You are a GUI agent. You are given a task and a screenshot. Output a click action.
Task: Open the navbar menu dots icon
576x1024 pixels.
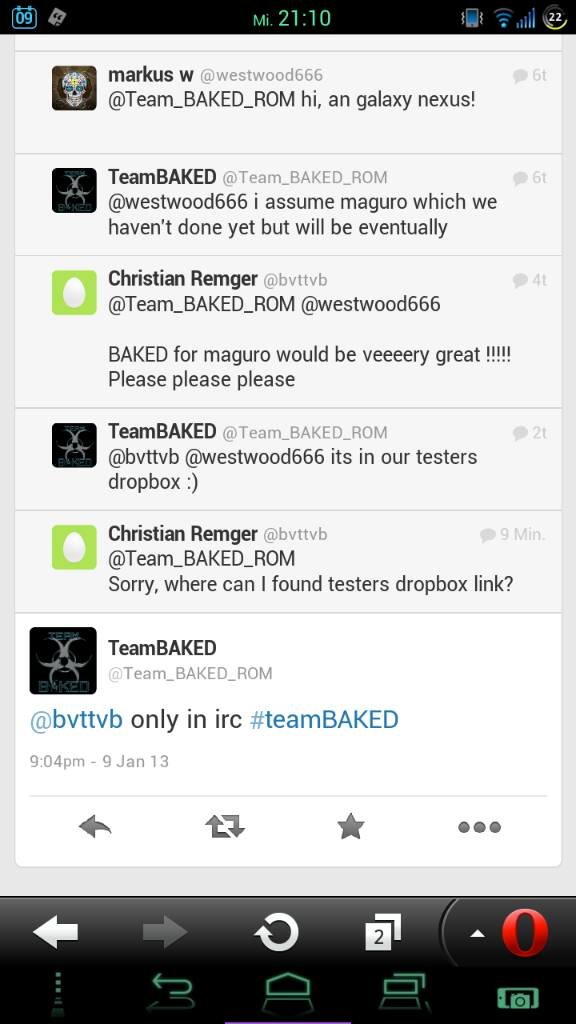tap(57, 995)
